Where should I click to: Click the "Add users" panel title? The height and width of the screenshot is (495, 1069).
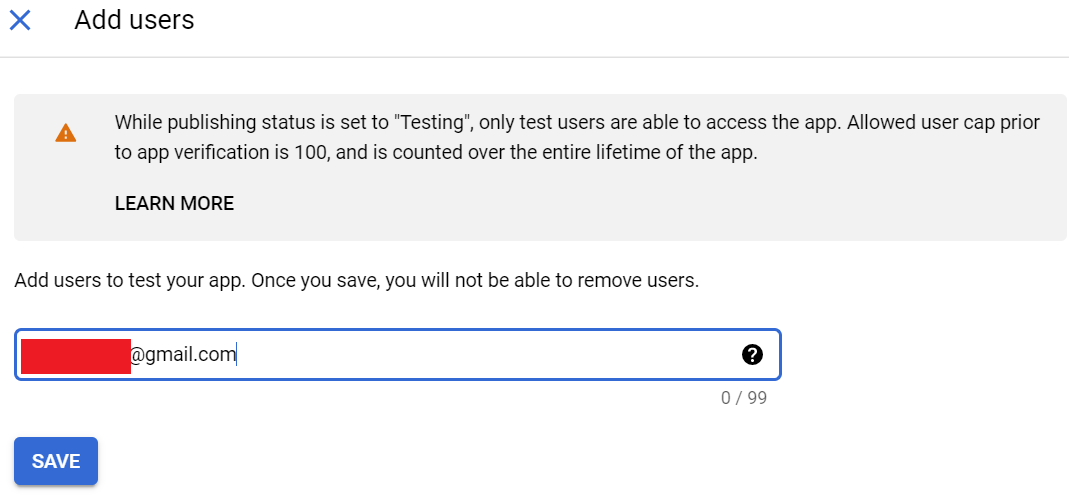(134, 20)
